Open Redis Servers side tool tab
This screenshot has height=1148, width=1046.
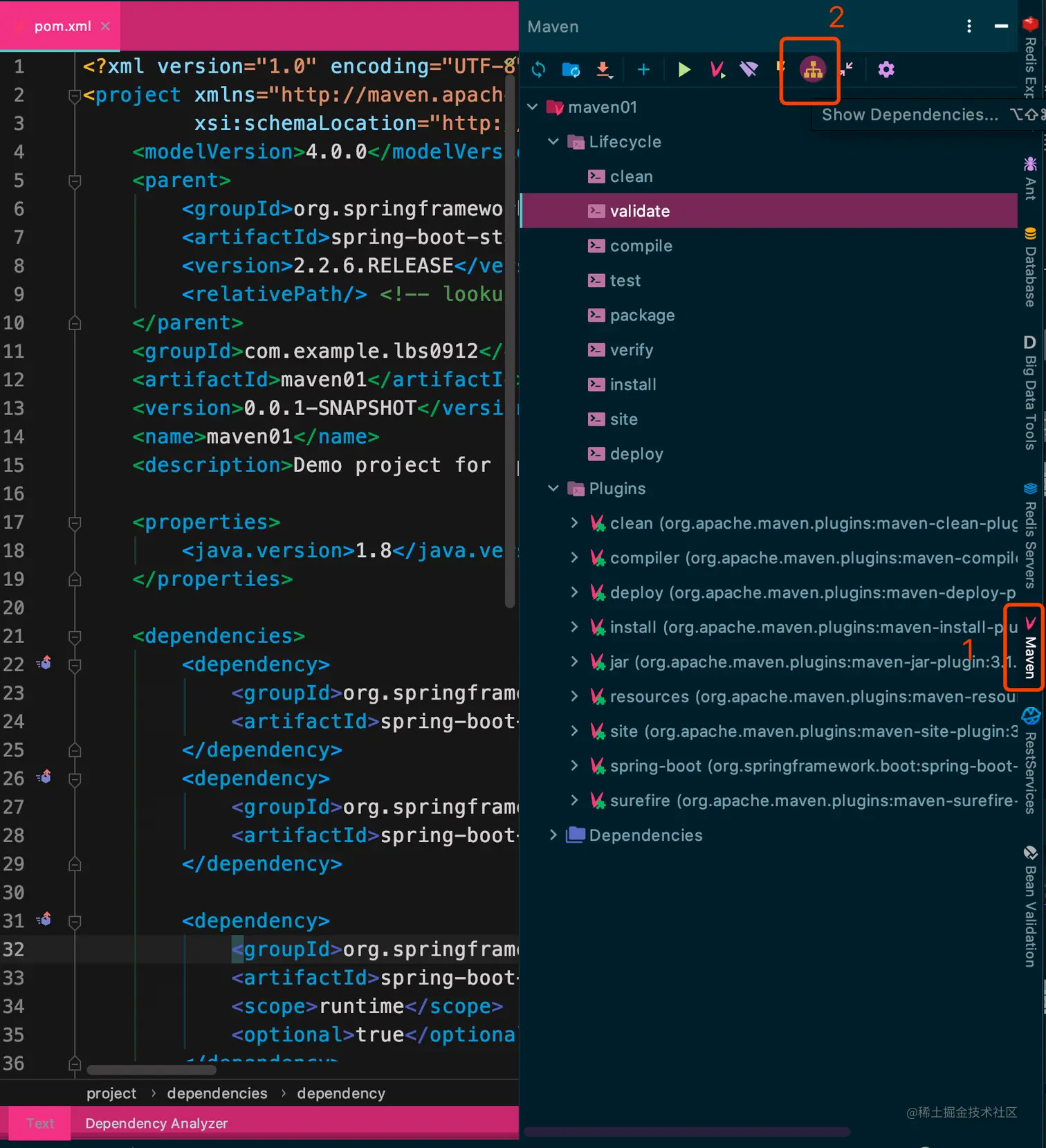(1031, 536)
